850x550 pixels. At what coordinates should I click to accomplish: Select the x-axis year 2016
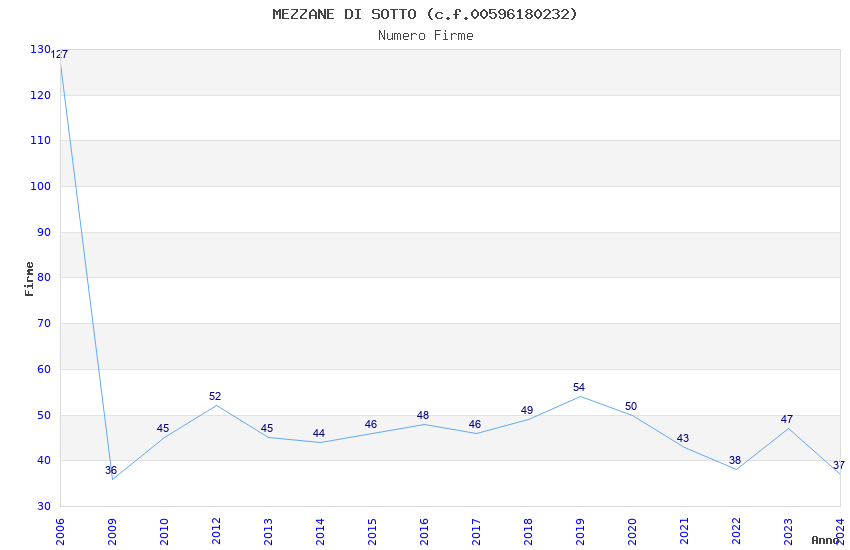point(424,532)
